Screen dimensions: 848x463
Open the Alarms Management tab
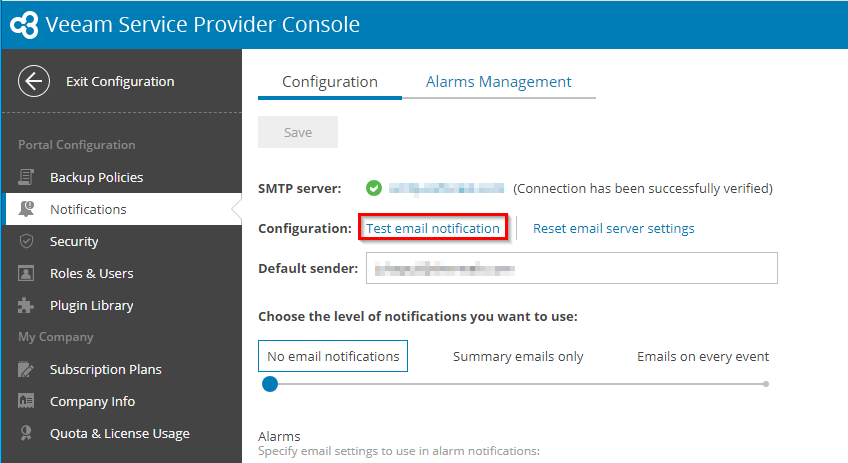[498, 82]
